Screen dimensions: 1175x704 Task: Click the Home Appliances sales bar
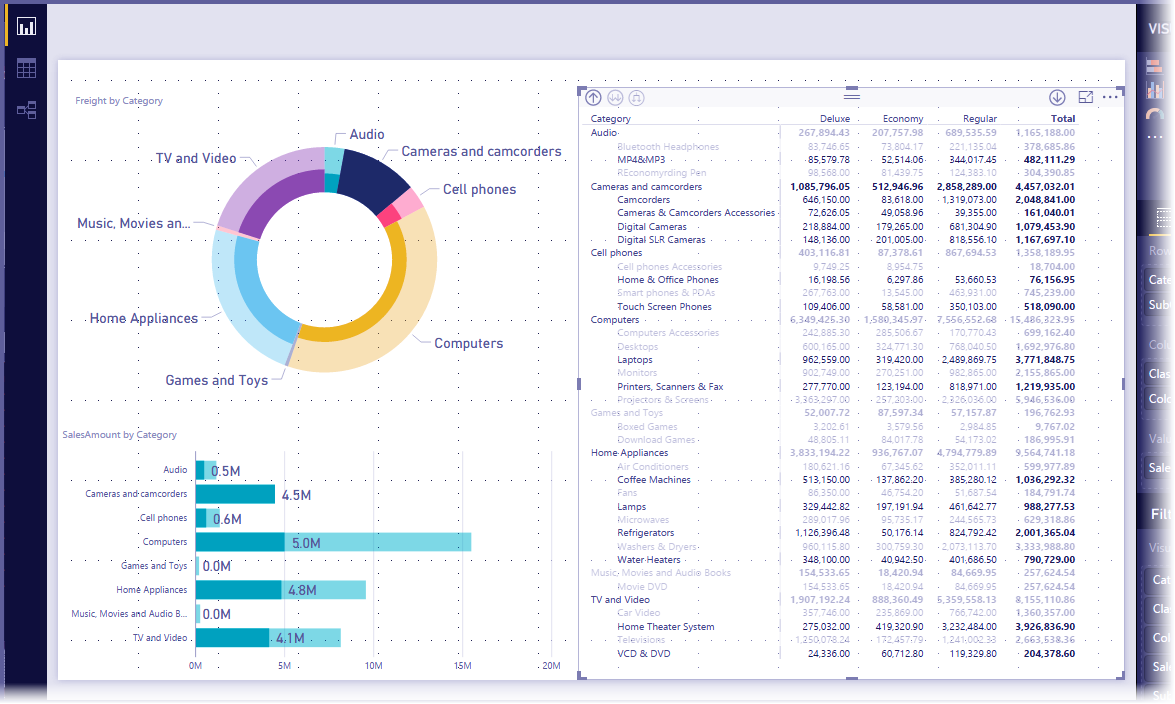[x=281, y=590]
